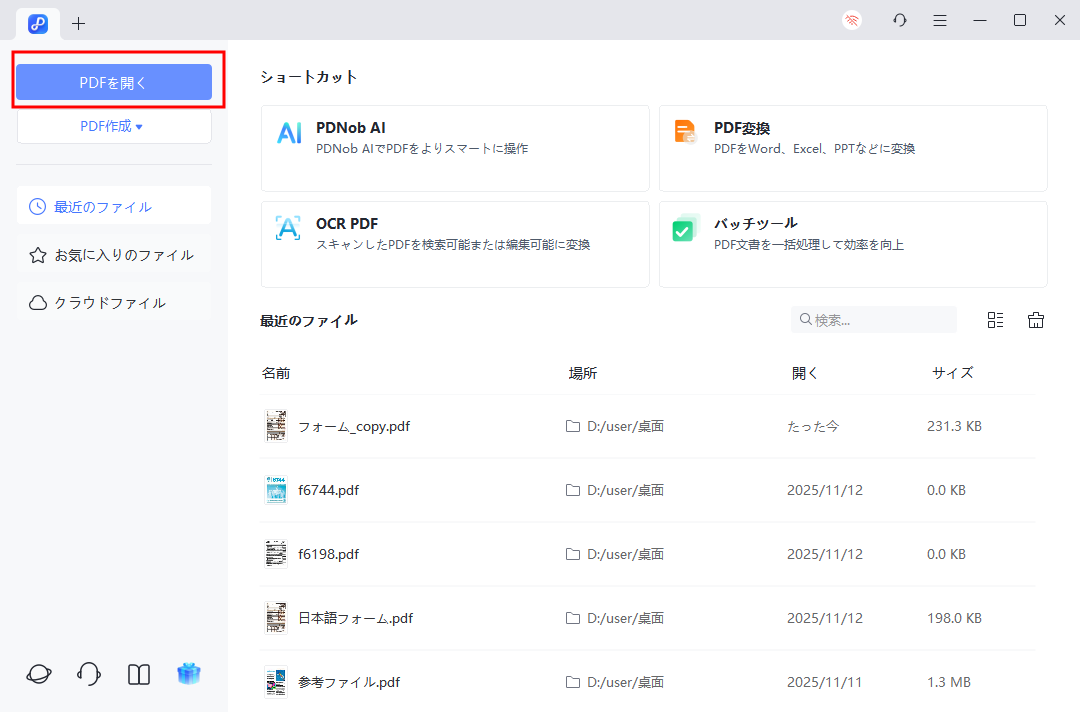Open the hamburger menu in the titlebar
Viewport: 1080px width, 712px height.
(x=939, y=19)
